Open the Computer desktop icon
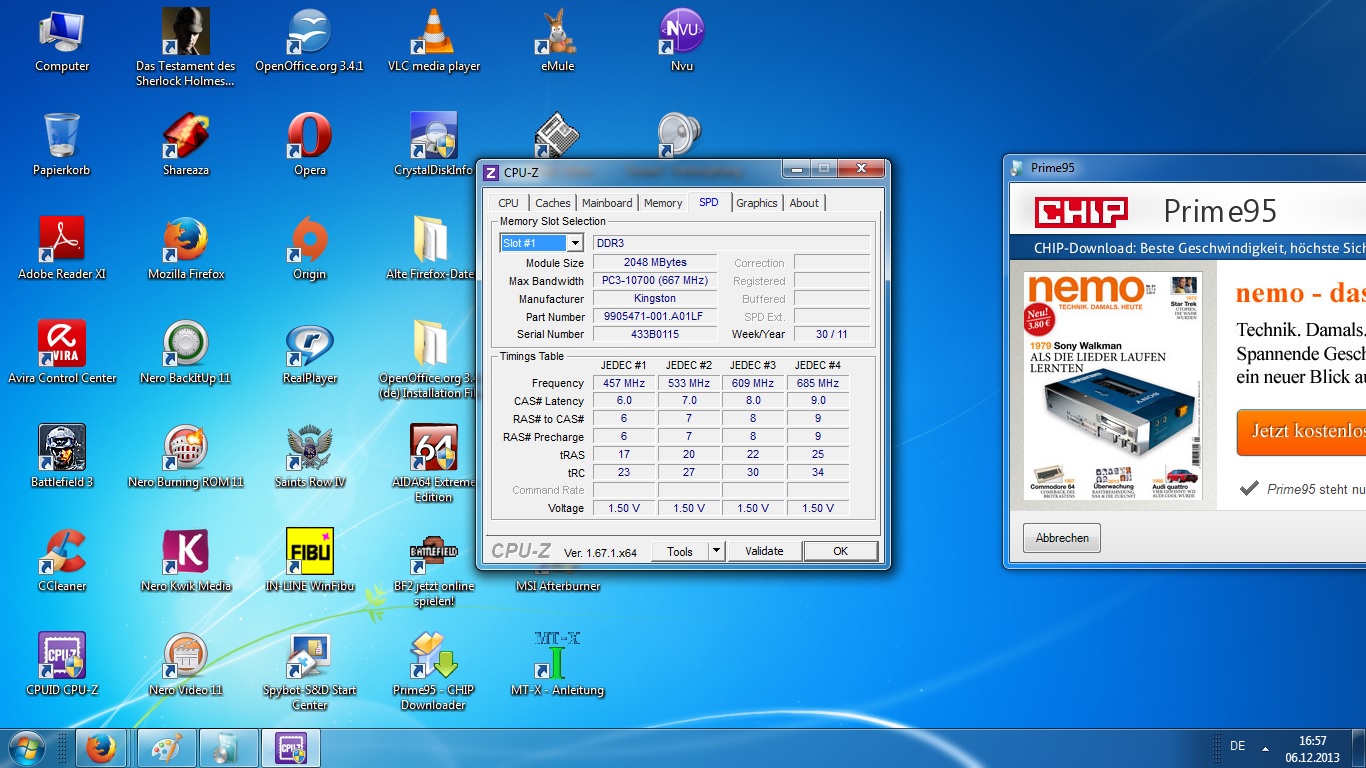 pyautogui.click(x=62, y=40)
